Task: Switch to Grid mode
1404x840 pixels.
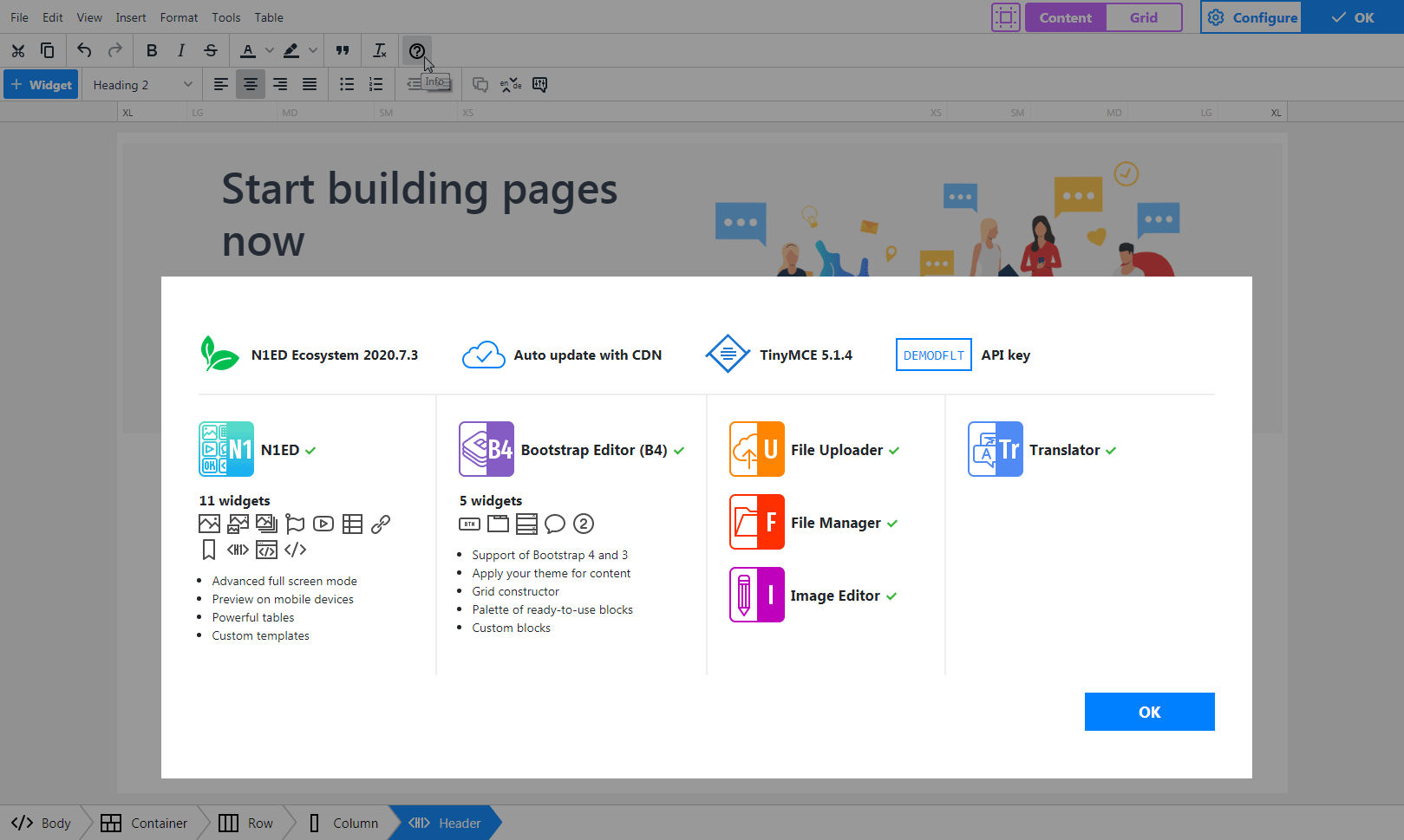Action: (1144, 17)
